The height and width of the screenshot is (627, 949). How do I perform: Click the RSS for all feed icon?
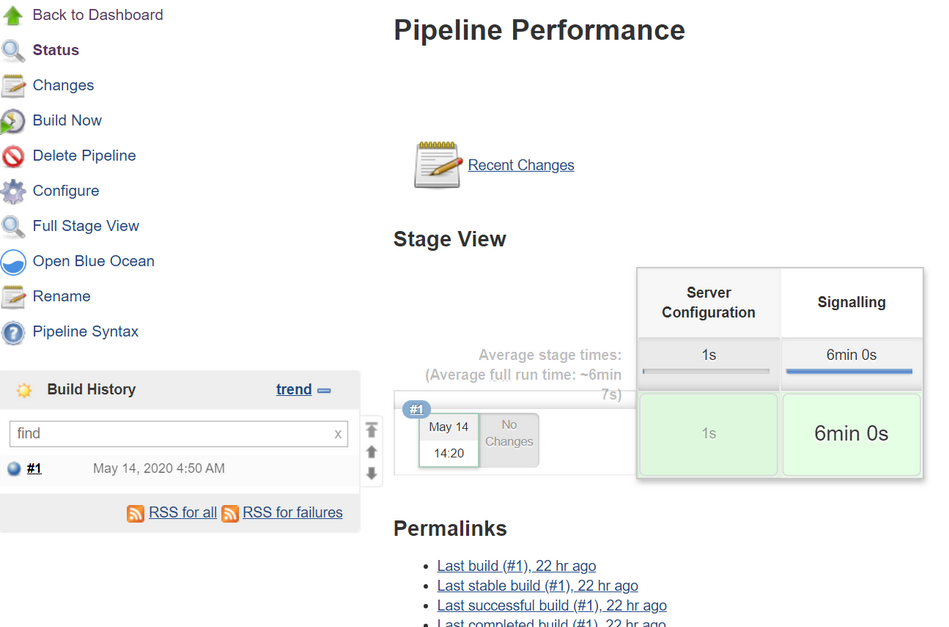click(x=136, y=513)
